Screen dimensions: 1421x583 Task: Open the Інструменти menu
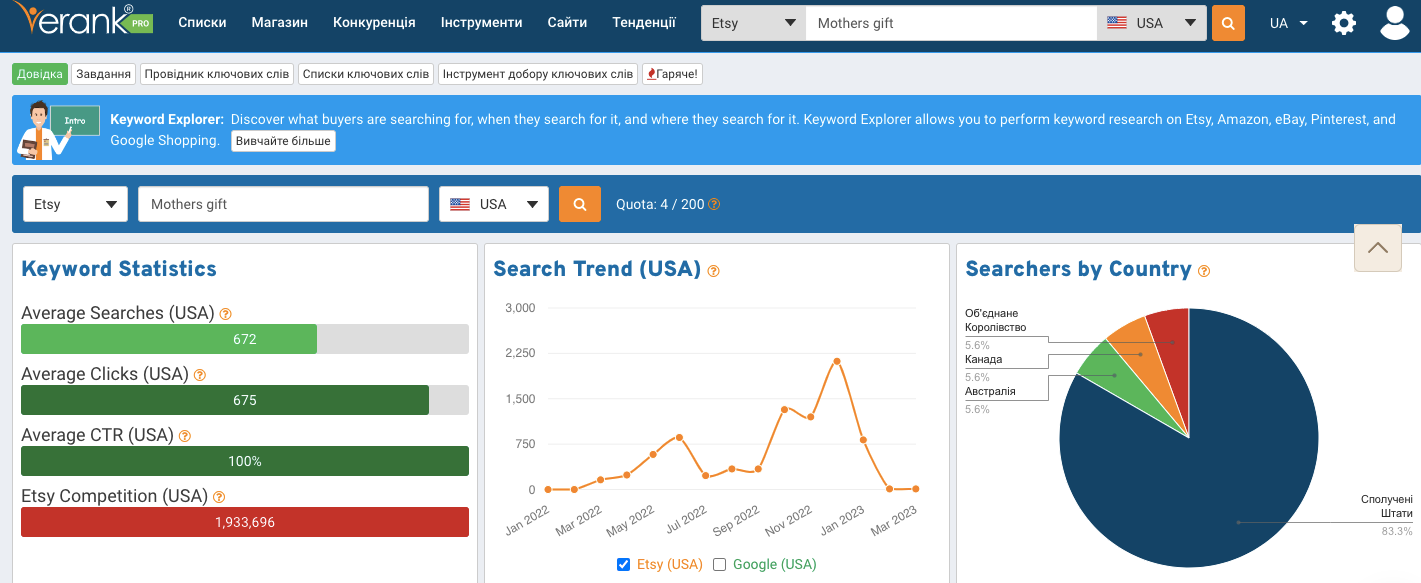(481, 22)
